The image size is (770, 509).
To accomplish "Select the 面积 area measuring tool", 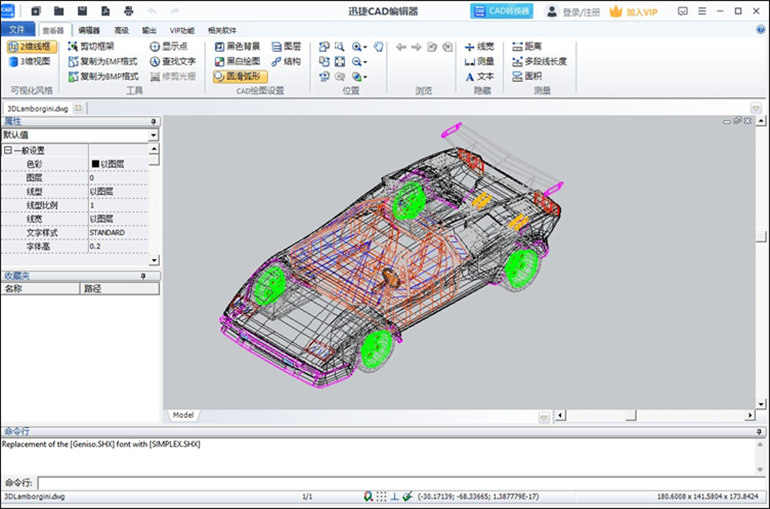I will point(527,76).
